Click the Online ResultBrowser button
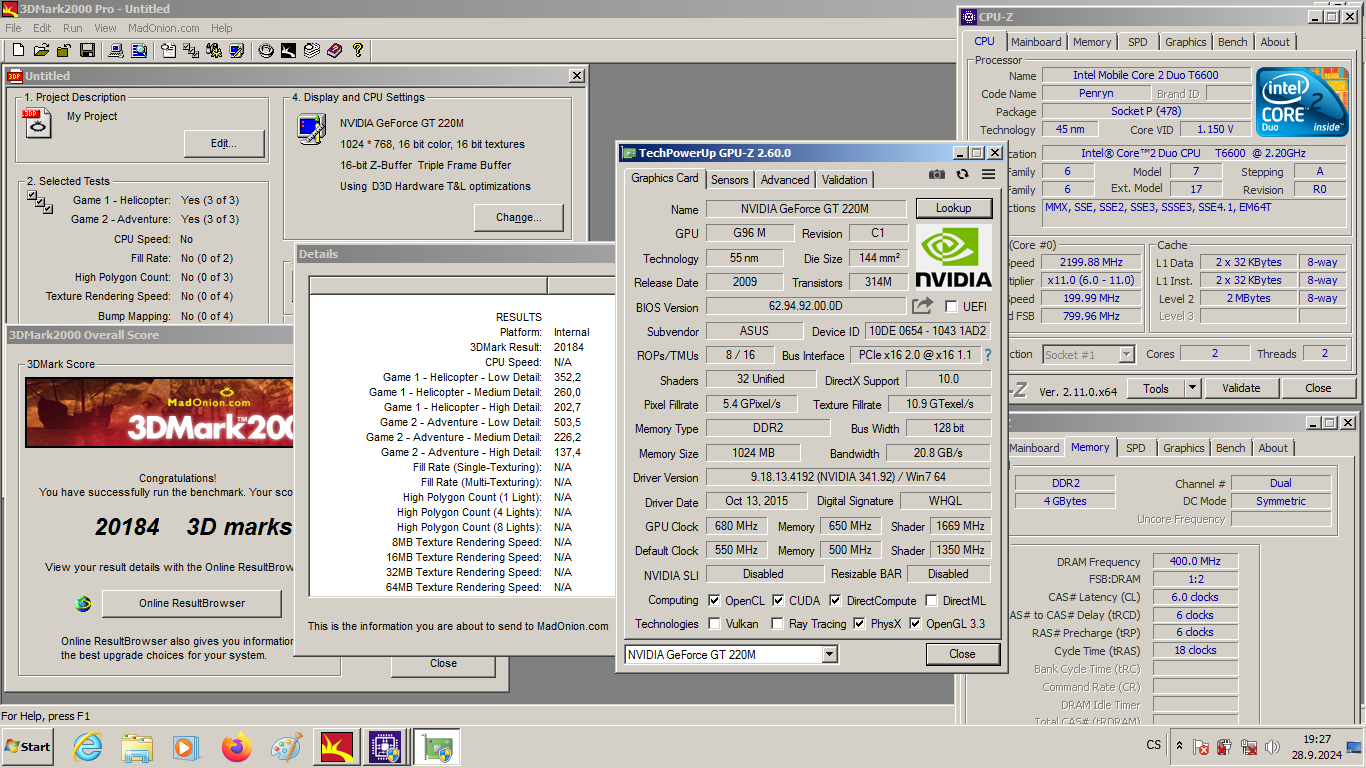Image resolution: width=1366 pixels, height=768 pixels. [192, 603]
